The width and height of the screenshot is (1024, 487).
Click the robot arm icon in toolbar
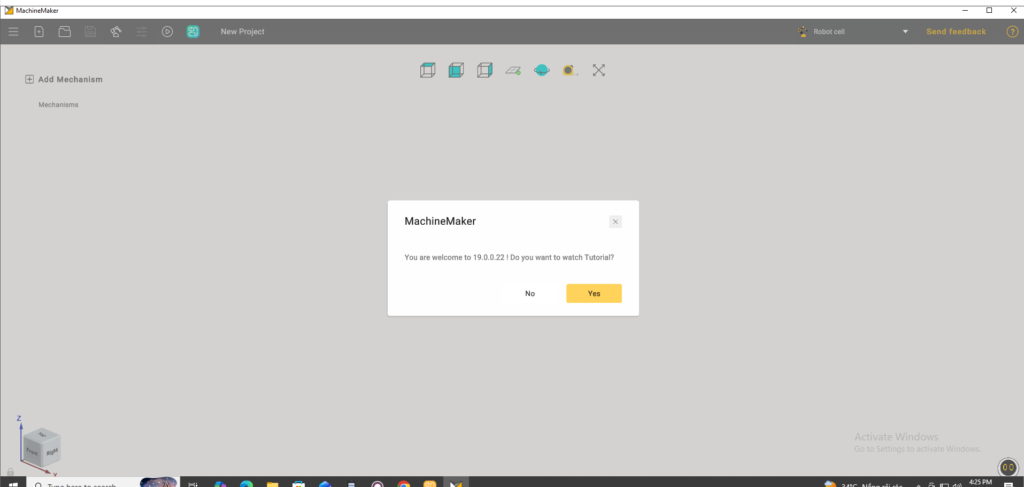pyautogui.click(x=116, y=32)
